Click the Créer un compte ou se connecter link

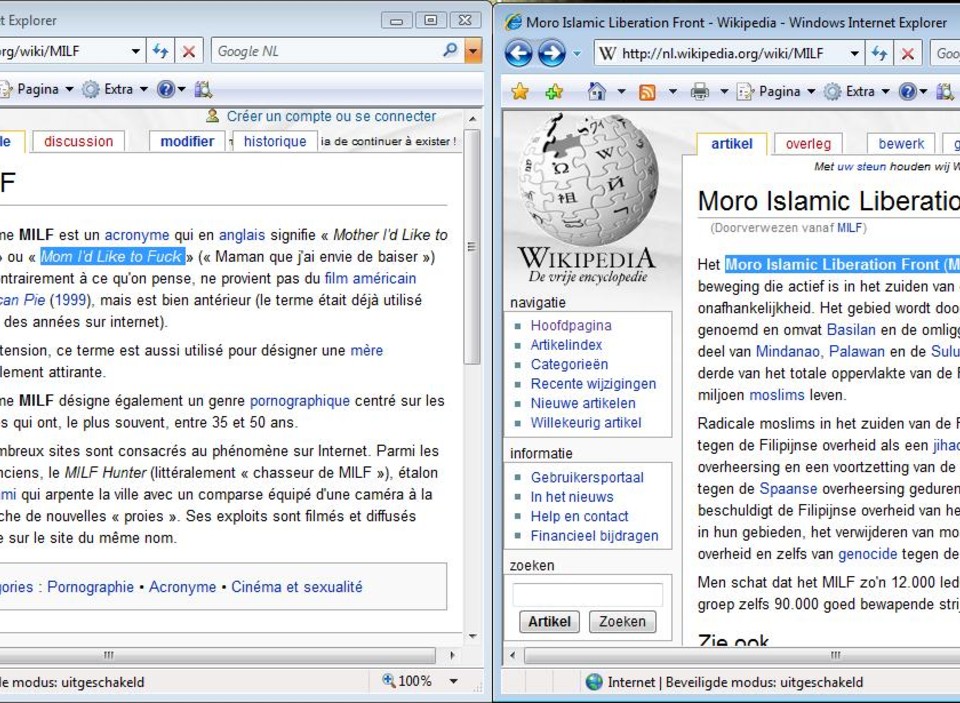331,116
